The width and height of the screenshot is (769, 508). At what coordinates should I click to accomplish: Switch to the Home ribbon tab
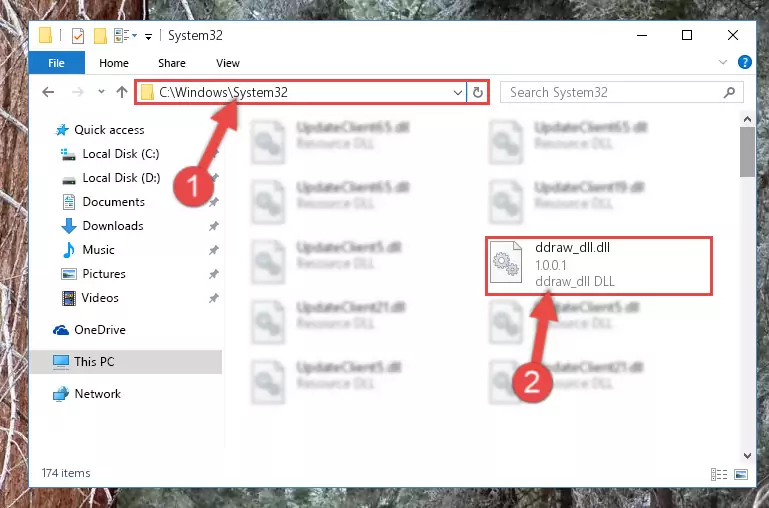click(114, 63)
